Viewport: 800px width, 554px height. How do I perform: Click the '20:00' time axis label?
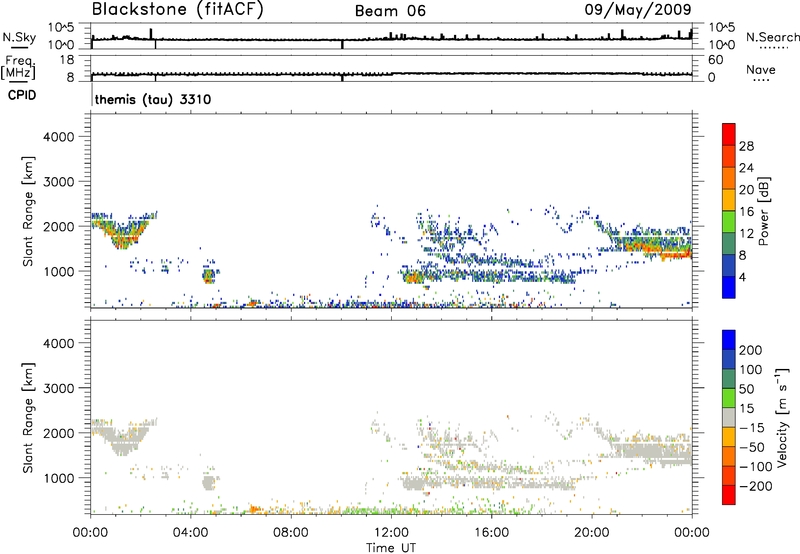(592, 533)
